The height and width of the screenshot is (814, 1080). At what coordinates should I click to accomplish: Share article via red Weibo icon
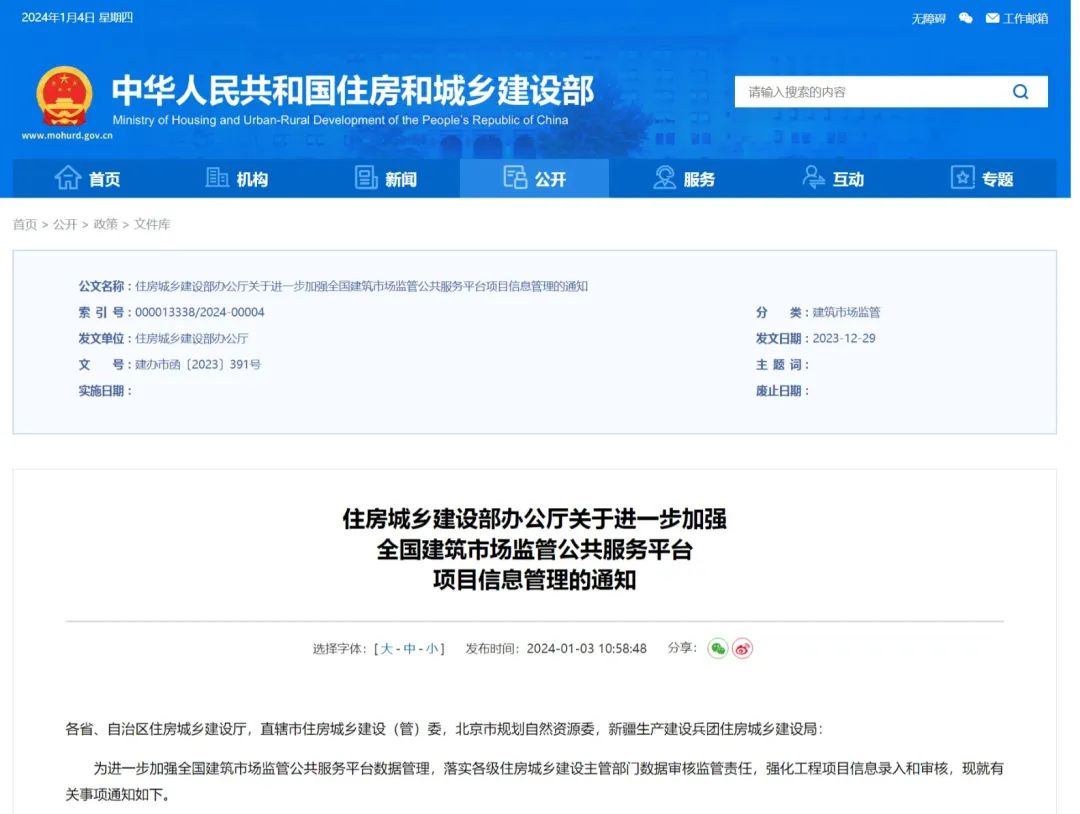point(742,648)
